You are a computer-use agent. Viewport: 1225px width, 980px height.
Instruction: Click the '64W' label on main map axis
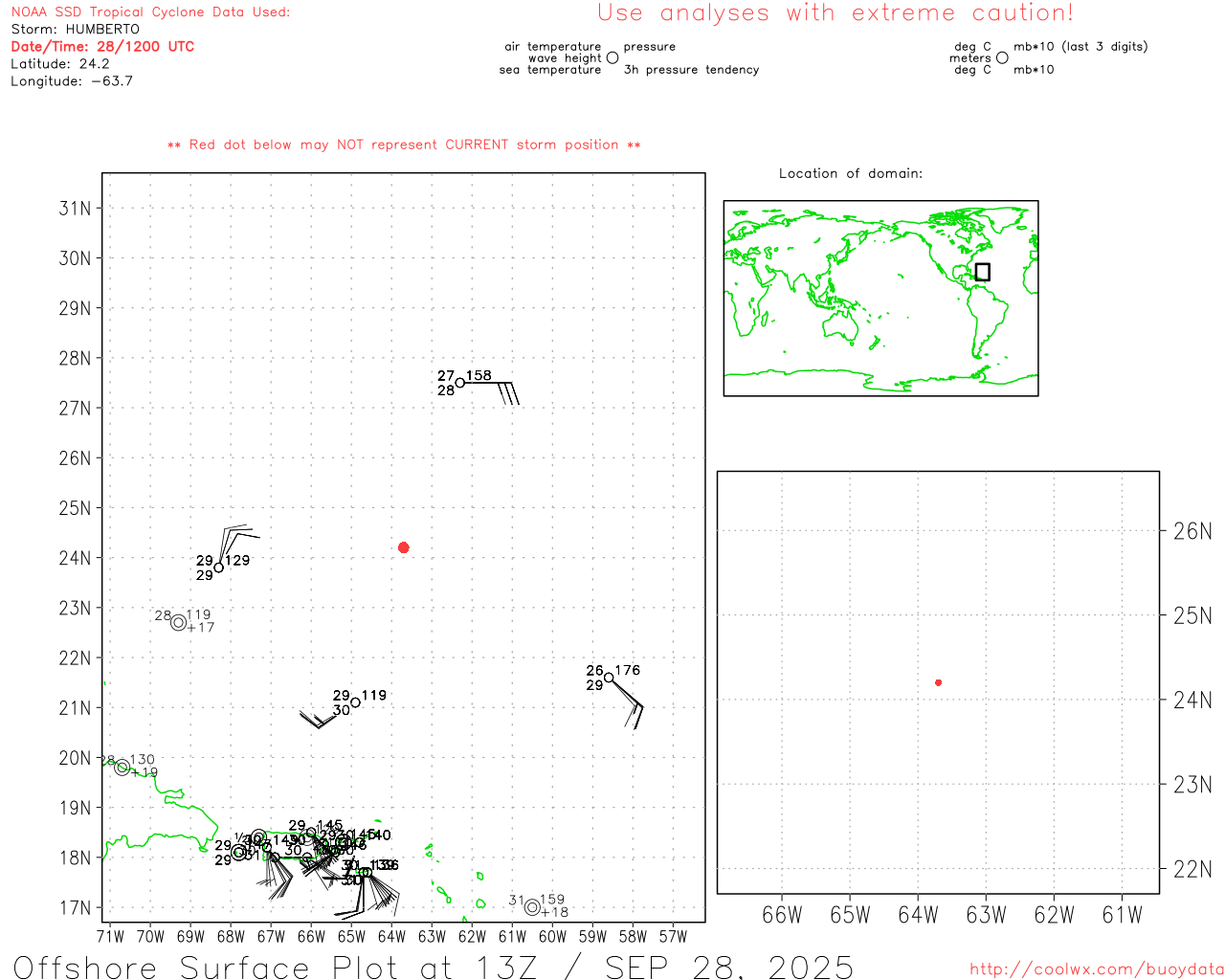pyautogui.click(x=391, y=937)
